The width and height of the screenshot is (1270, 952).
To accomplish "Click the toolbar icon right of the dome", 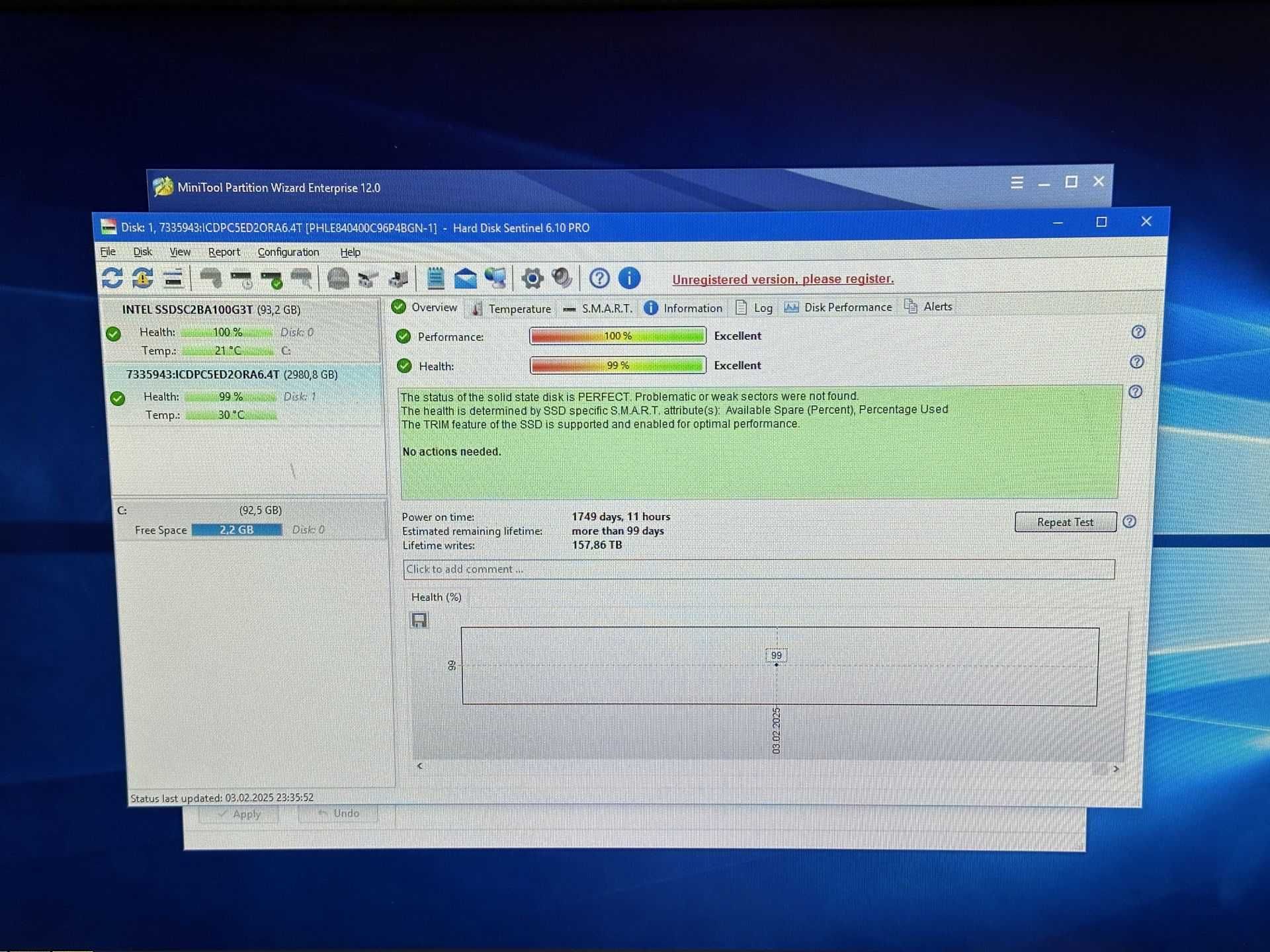I will coord(368,279).
